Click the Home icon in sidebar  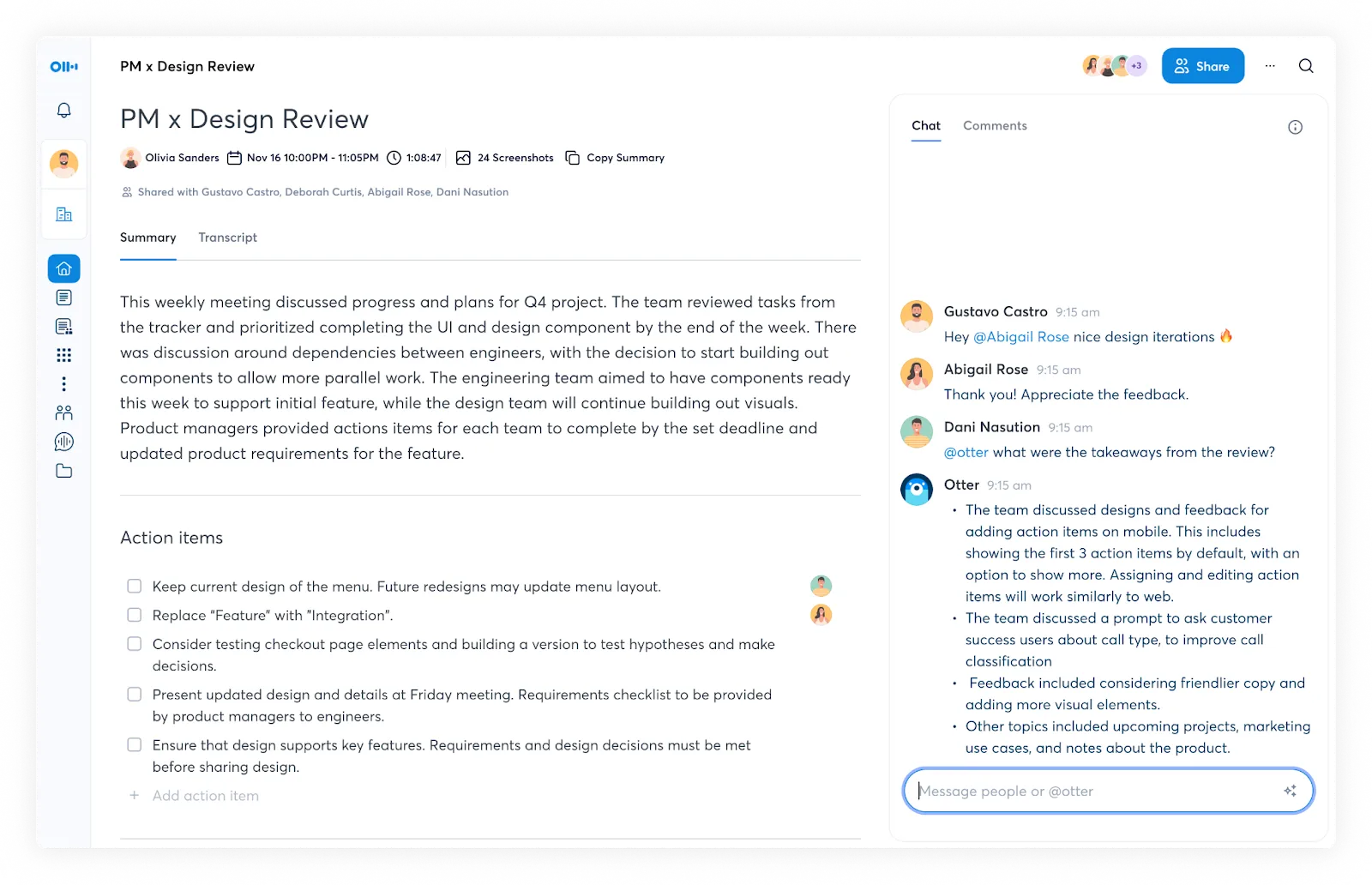pos(63,268)
